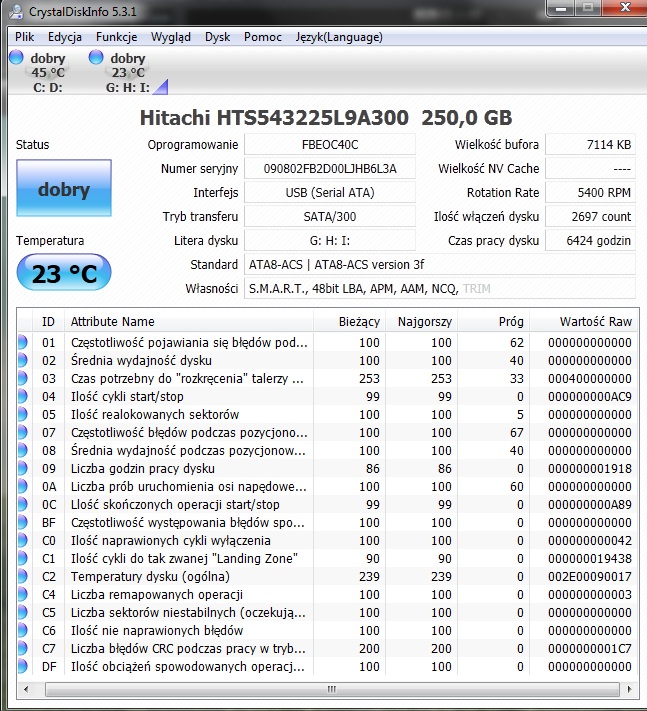Click status icon for attribute 08

pyautogui.click(x=23, y=450)
